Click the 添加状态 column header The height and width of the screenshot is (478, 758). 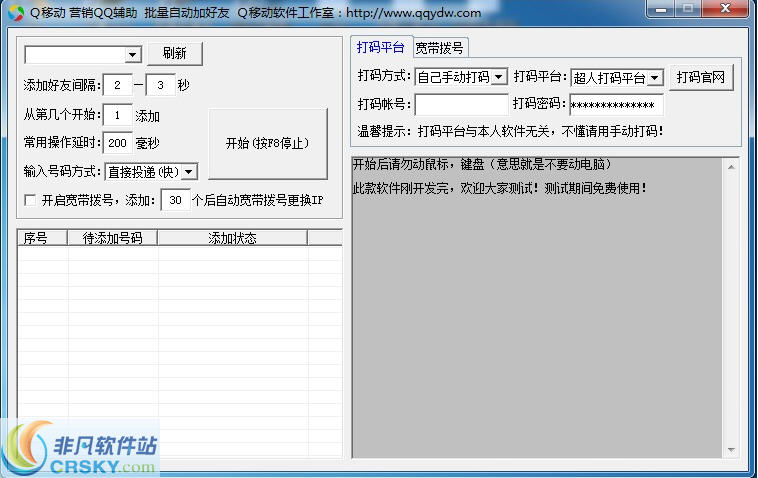click(233, 238)
